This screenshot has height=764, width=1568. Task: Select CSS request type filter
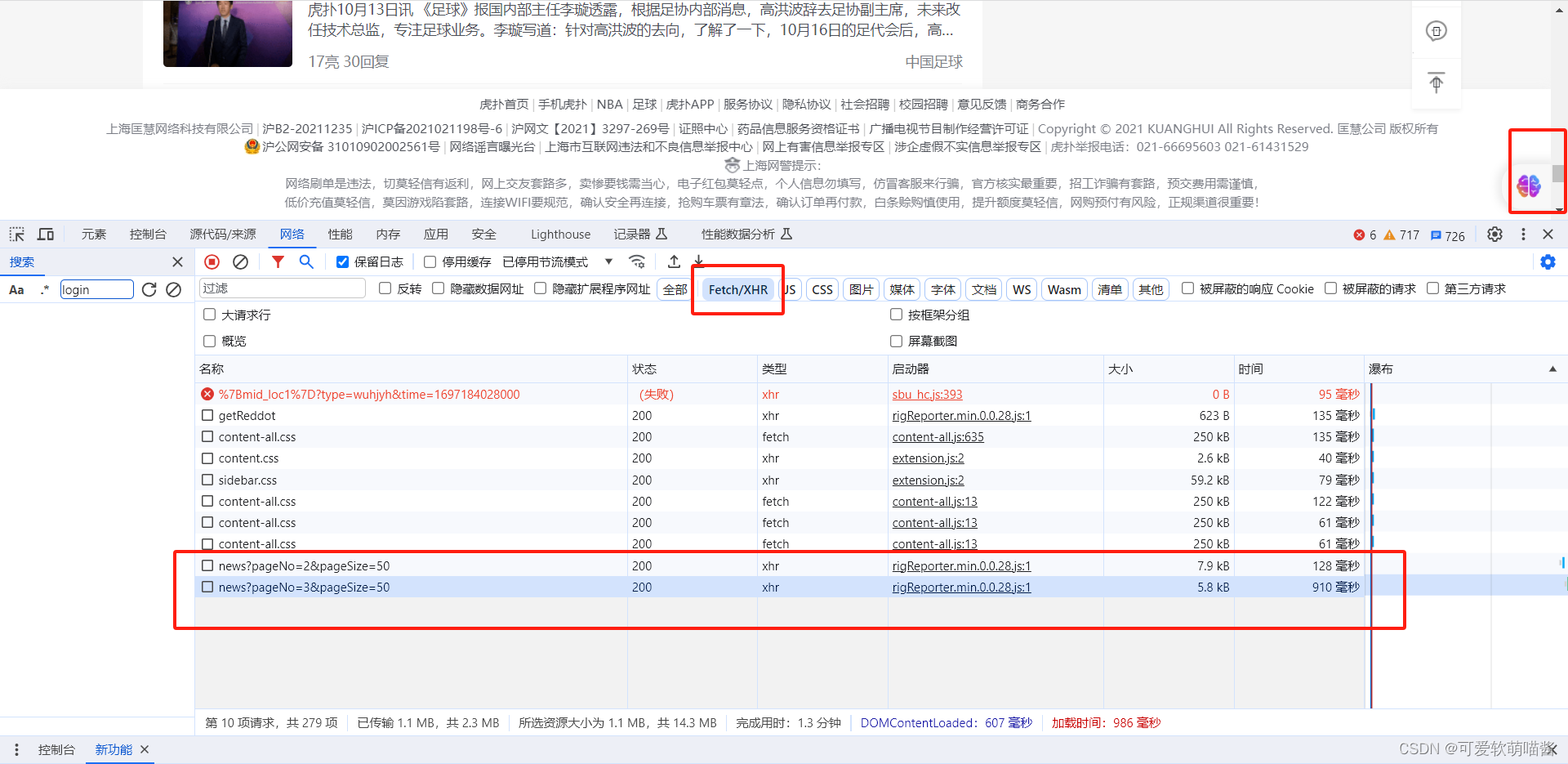(x=822, y=289)
